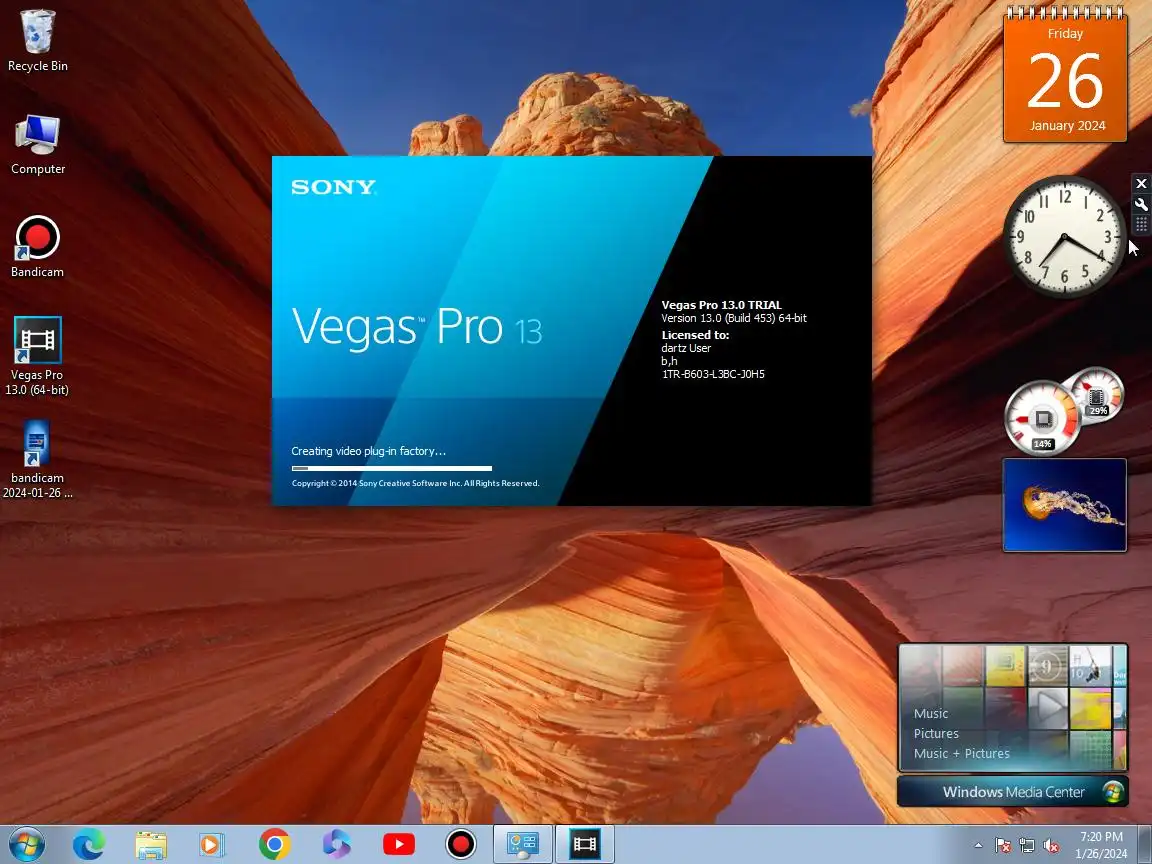Screen dimensions: 1152x864
Task: Open the Copilot icon in taskbar
Action: click(x=336, y=845)
